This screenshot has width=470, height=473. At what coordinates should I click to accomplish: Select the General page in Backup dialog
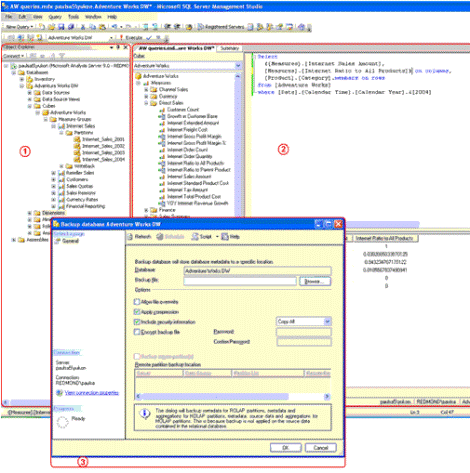click(70, 241)
